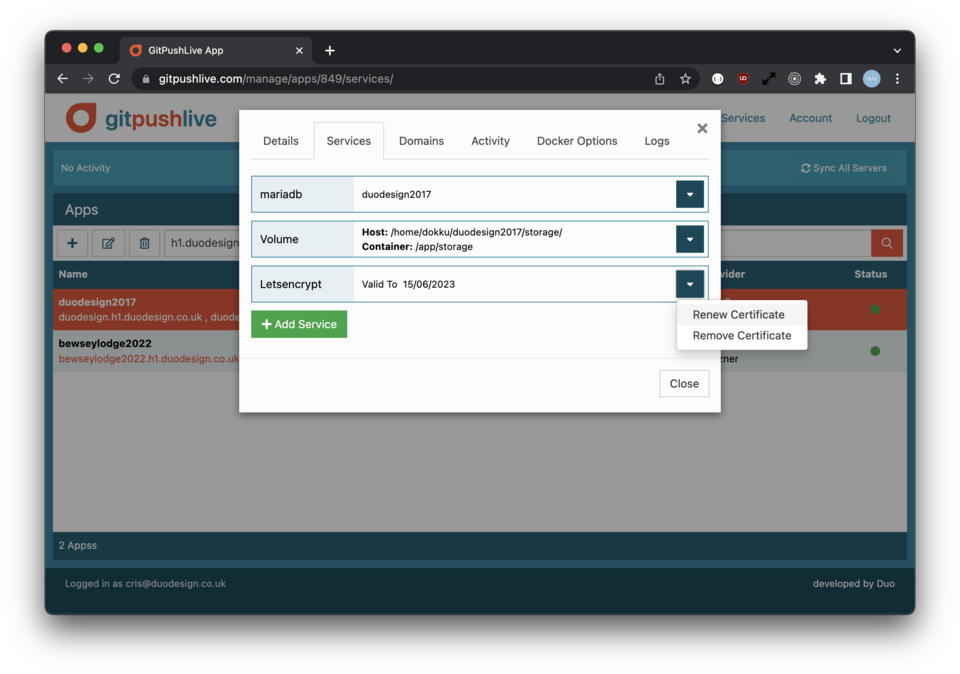
Task: Click the h1.duodesign filter field
Action: click(x=202, y=243)
